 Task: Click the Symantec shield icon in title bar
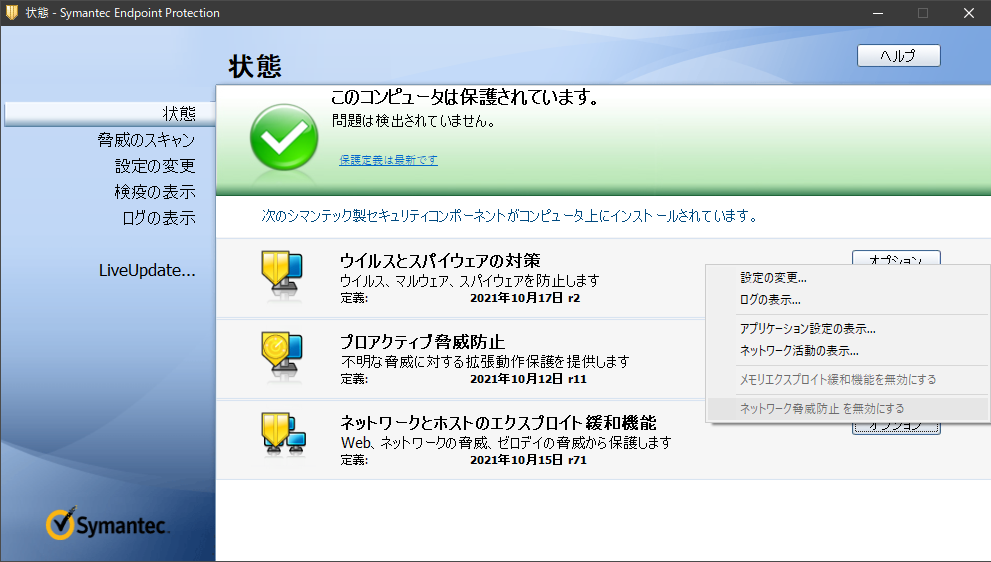pos(12,12)
